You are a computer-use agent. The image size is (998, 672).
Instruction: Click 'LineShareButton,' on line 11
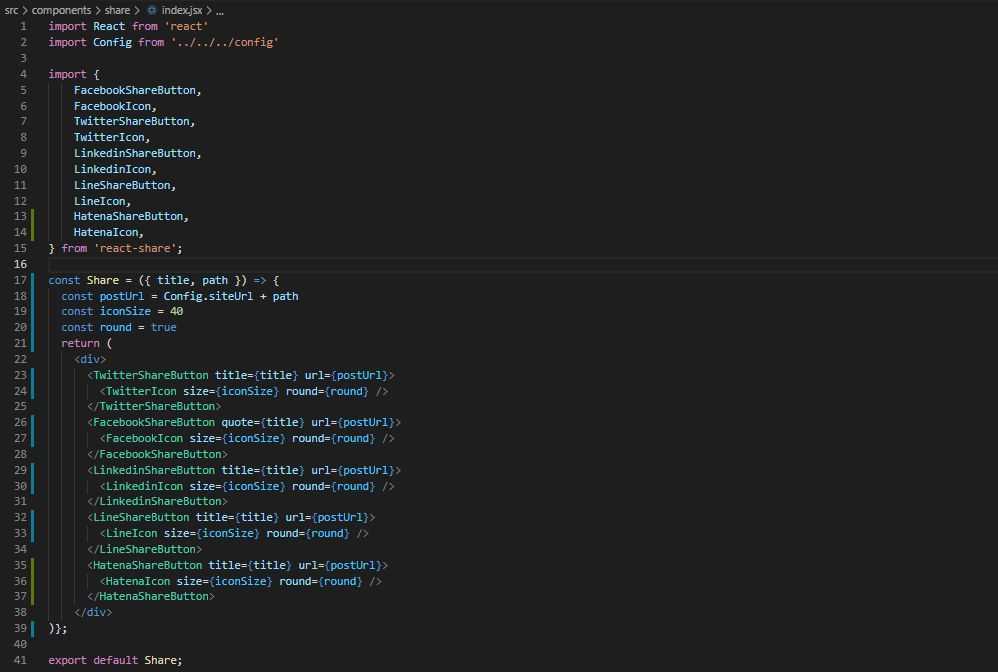[x=125, y=185]
